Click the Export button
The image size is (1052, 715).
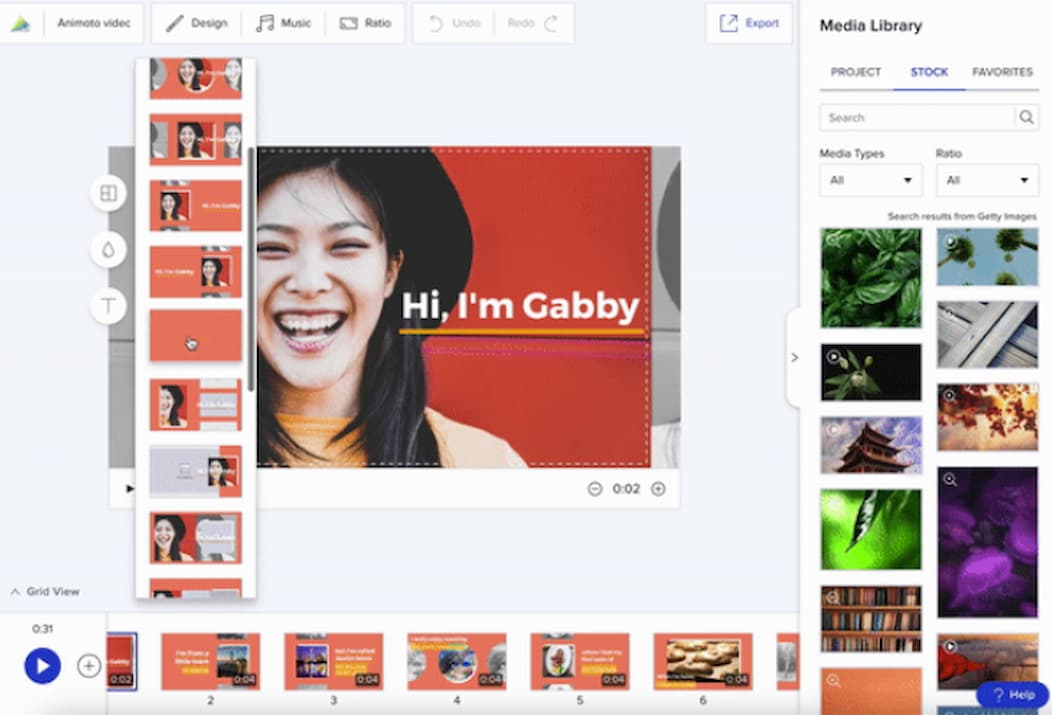click(x=748, y=21)
